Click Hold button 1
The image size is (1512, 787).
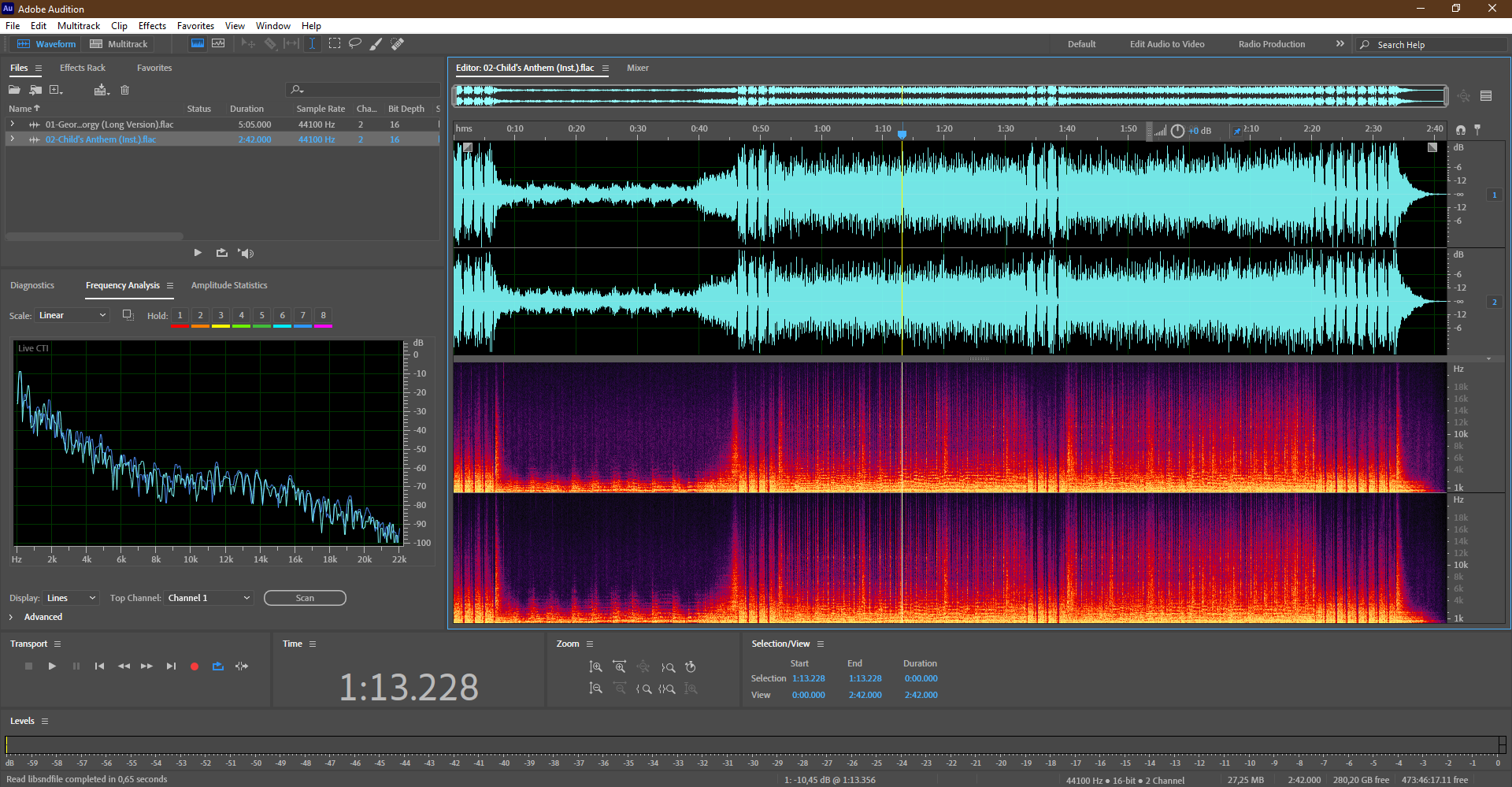180,316
